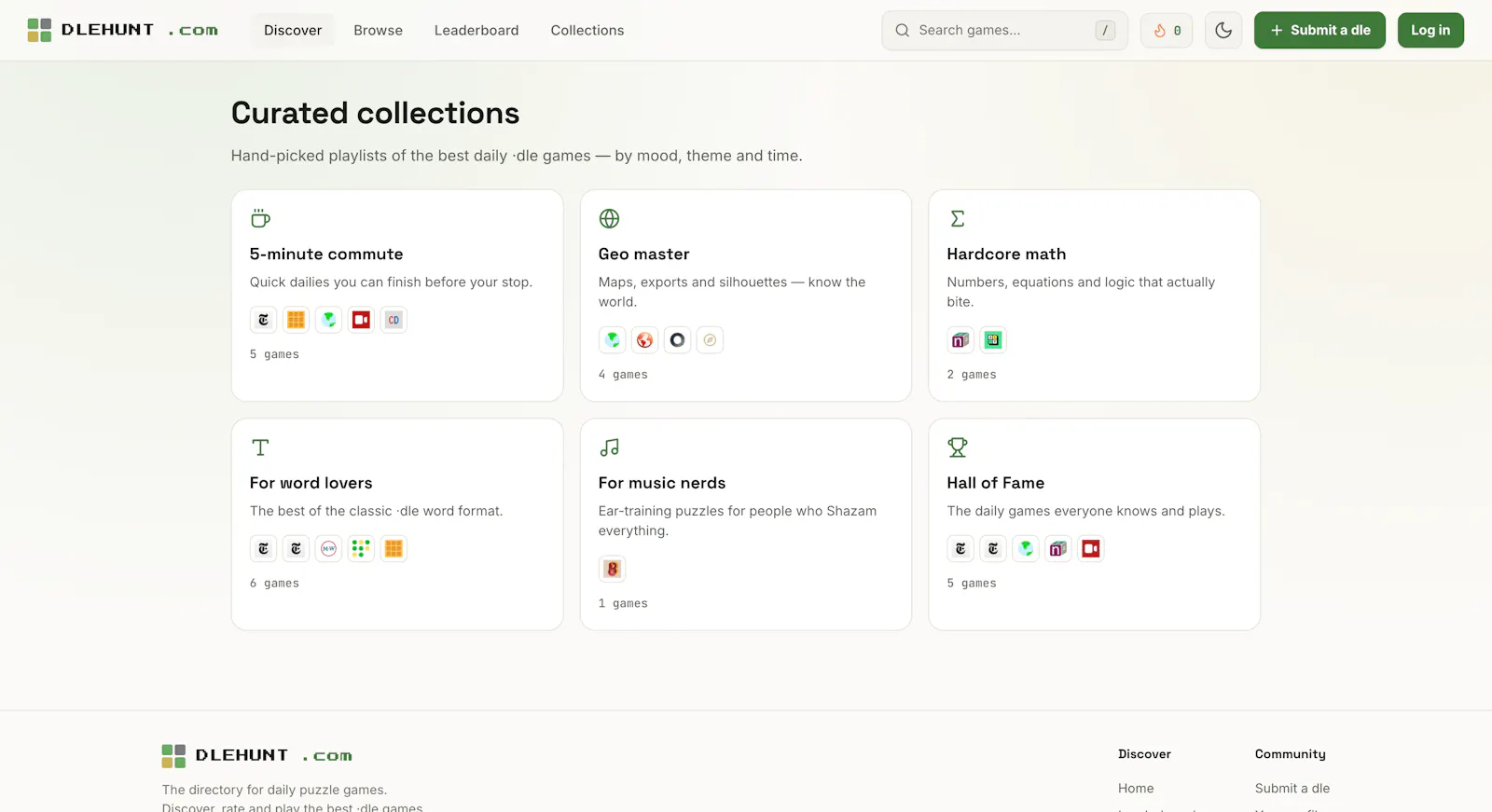Screen dimensions: 1492x812
Task: Click the music note icon above For music nerds
Action: pos(609,447)
